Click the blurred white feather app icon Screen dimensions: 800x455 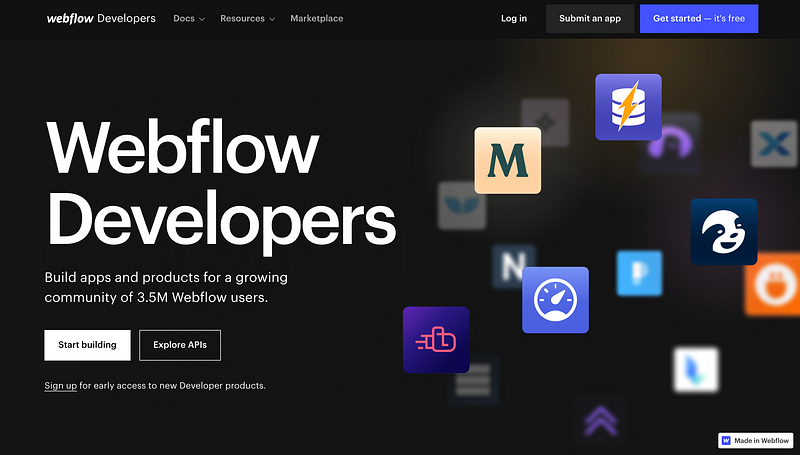696,369
